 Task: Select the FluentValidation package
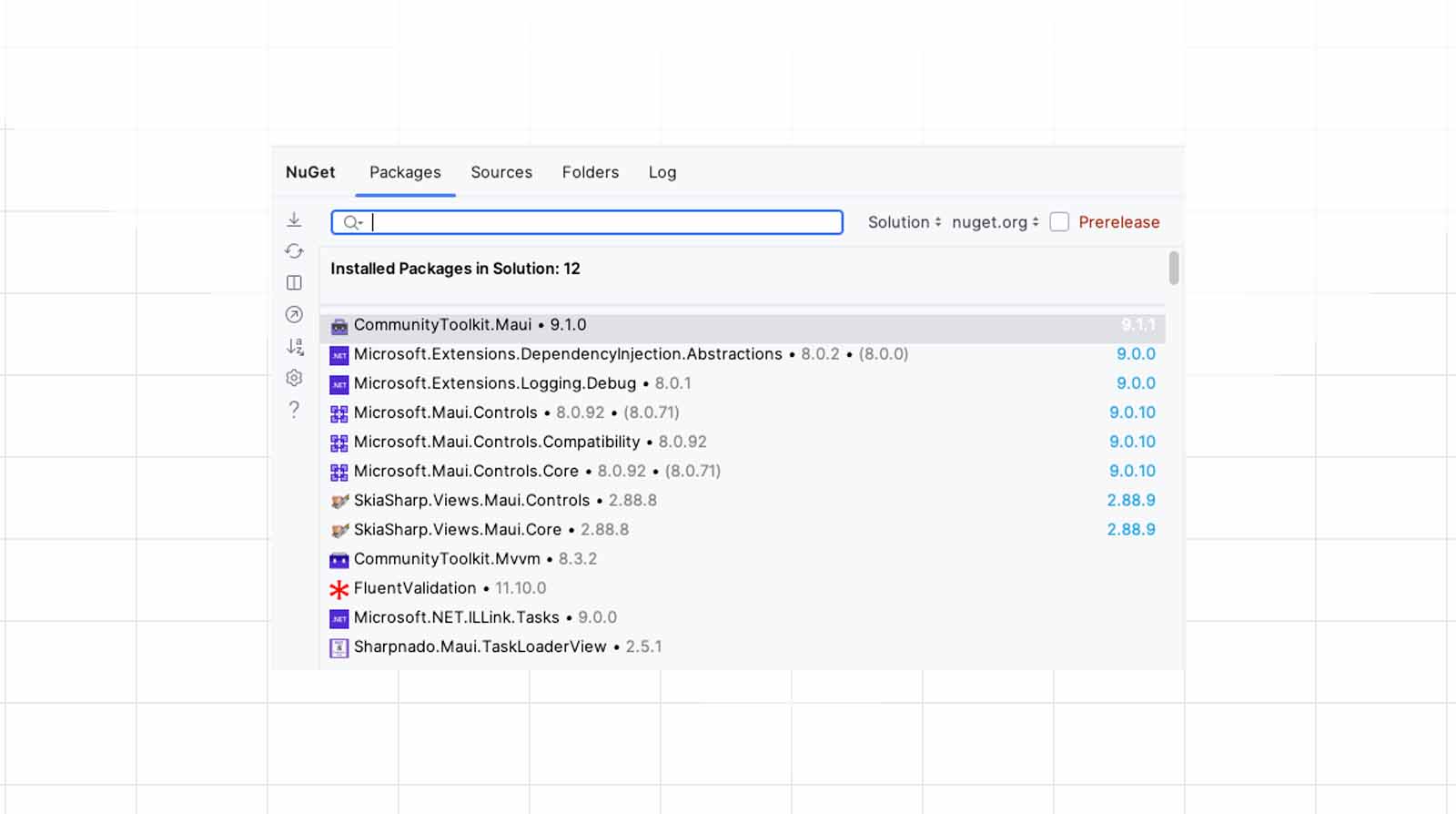point(743,588)
